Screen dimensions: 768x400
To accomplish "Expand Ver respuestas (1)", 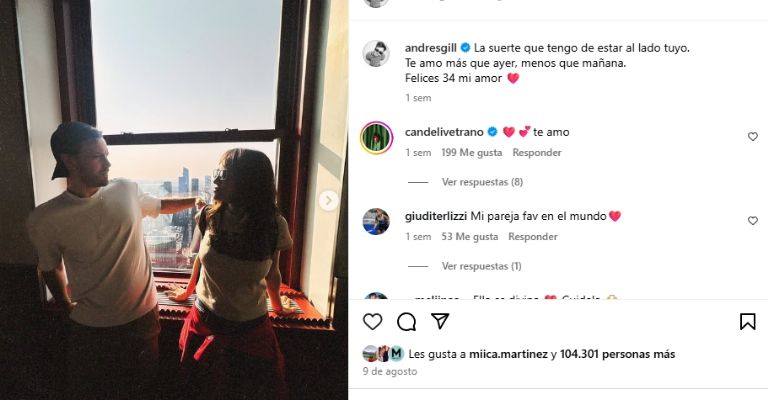I will (481, 266).
